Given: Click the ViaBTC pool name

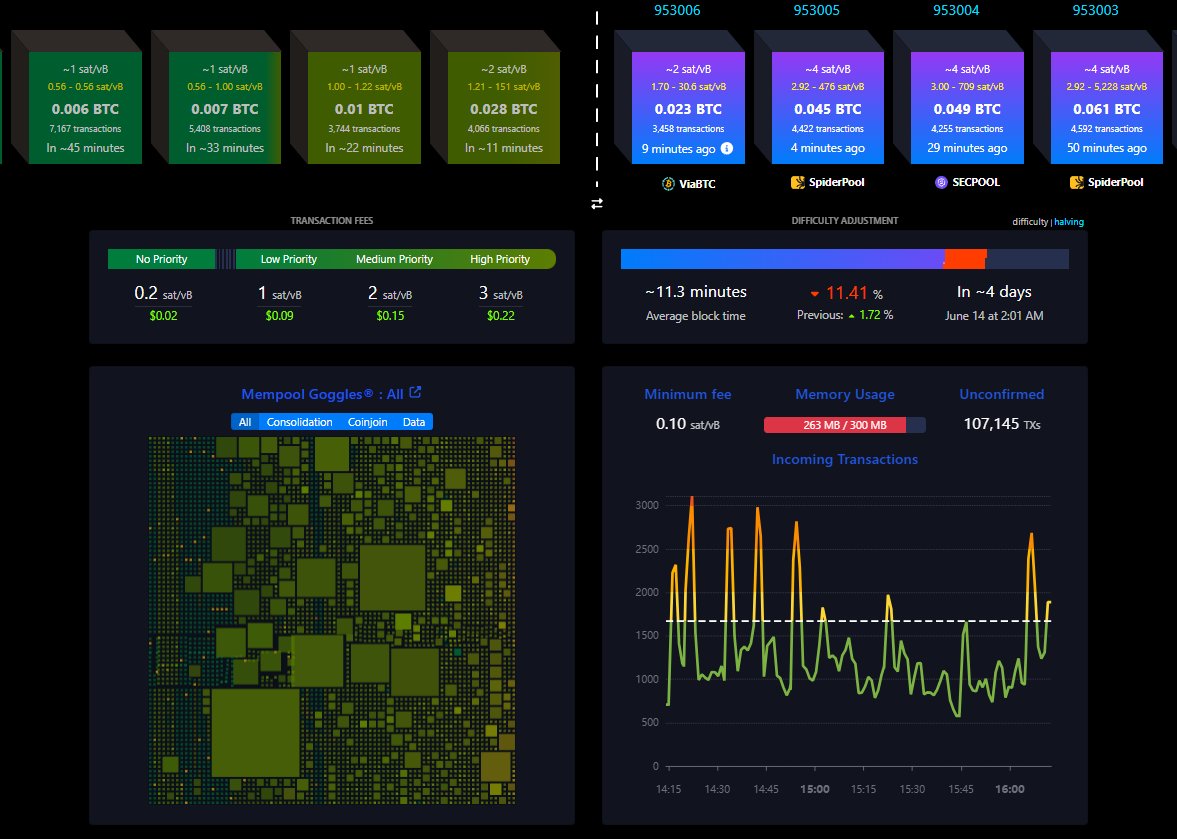Looking at the screenshot, I should coord(697,183).
